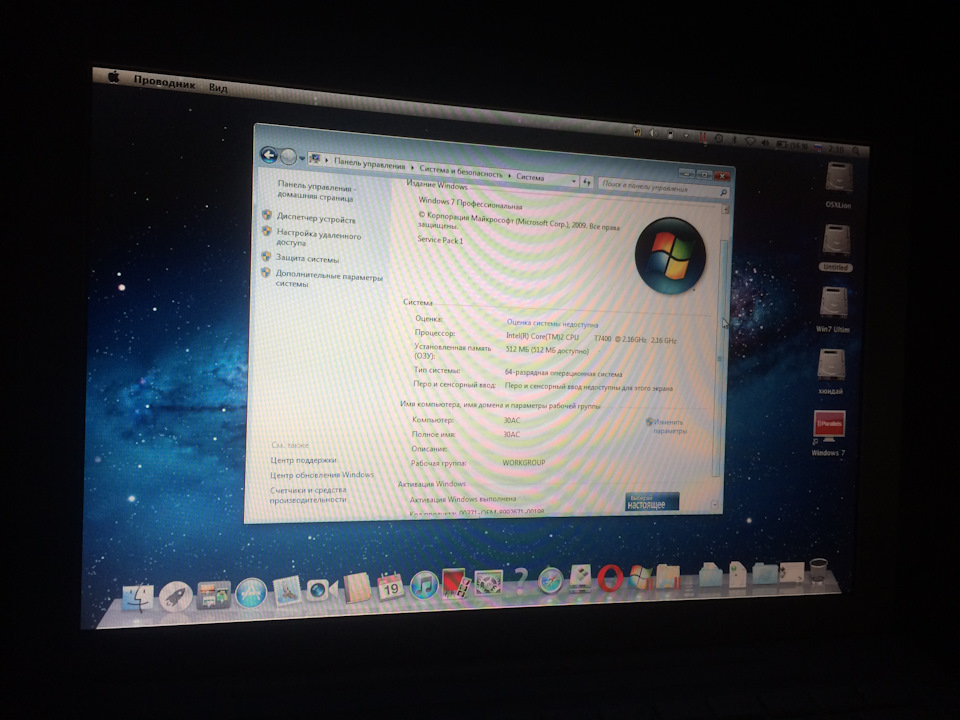Viewport: 960px width, 720px height.
Task: Open App Store from the dock
Action: point(251,593)
